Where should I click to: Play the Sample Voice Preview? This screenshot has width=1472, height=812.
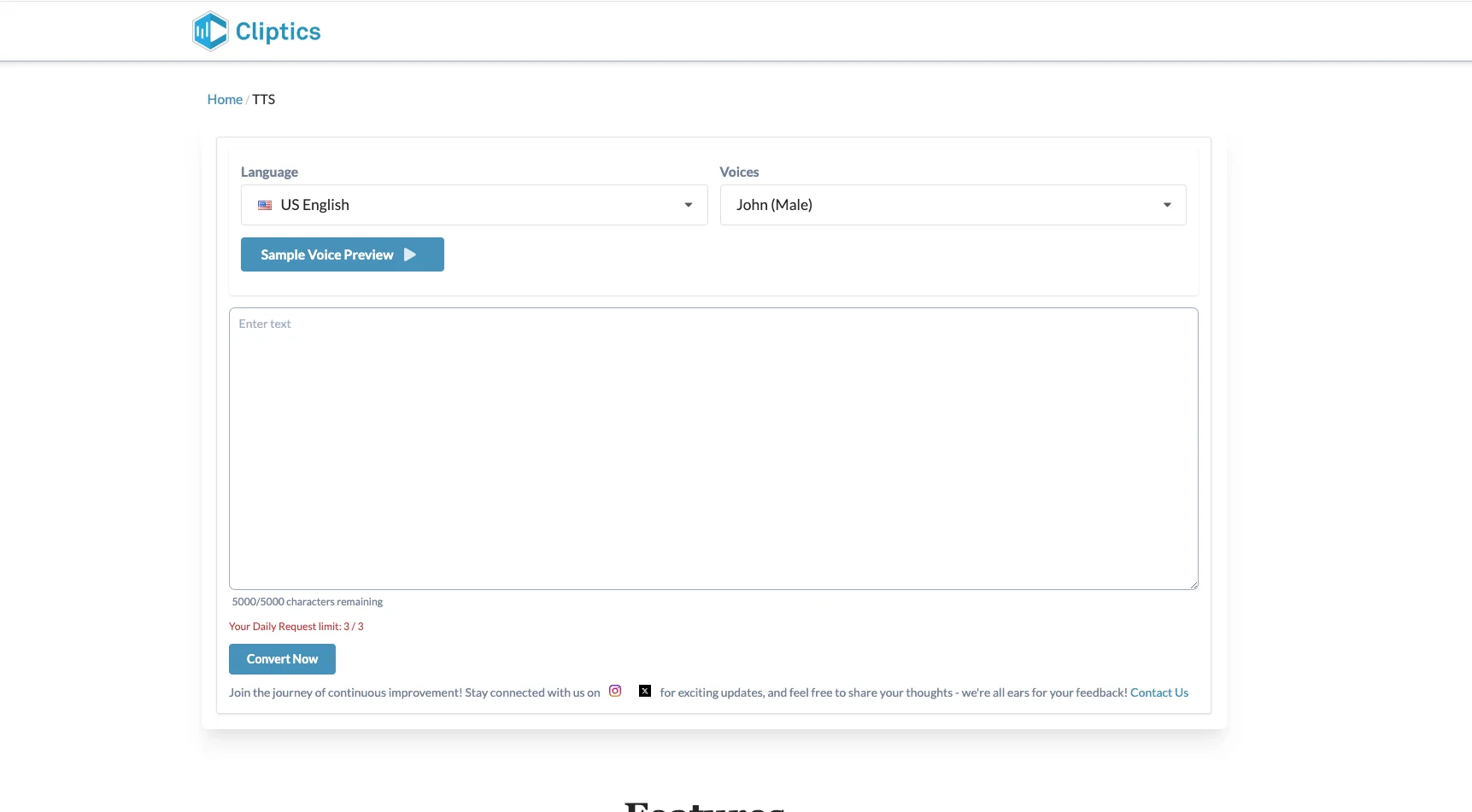(343, 254)
